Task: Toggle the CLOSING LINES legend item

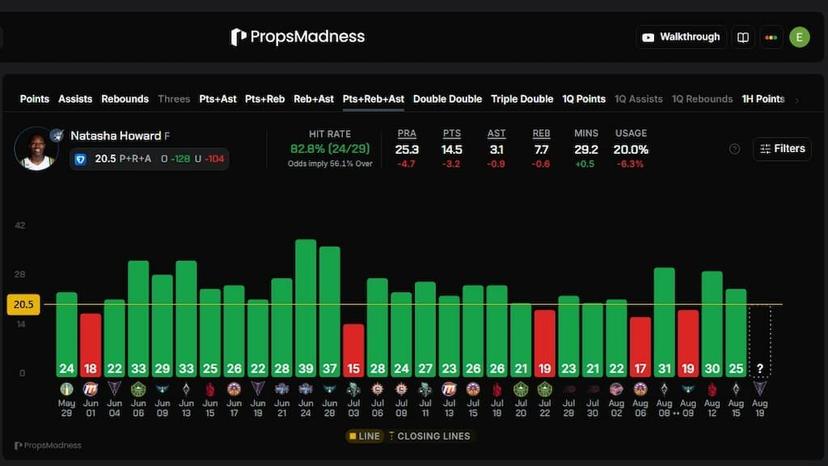Action: (x=429, y=436)
